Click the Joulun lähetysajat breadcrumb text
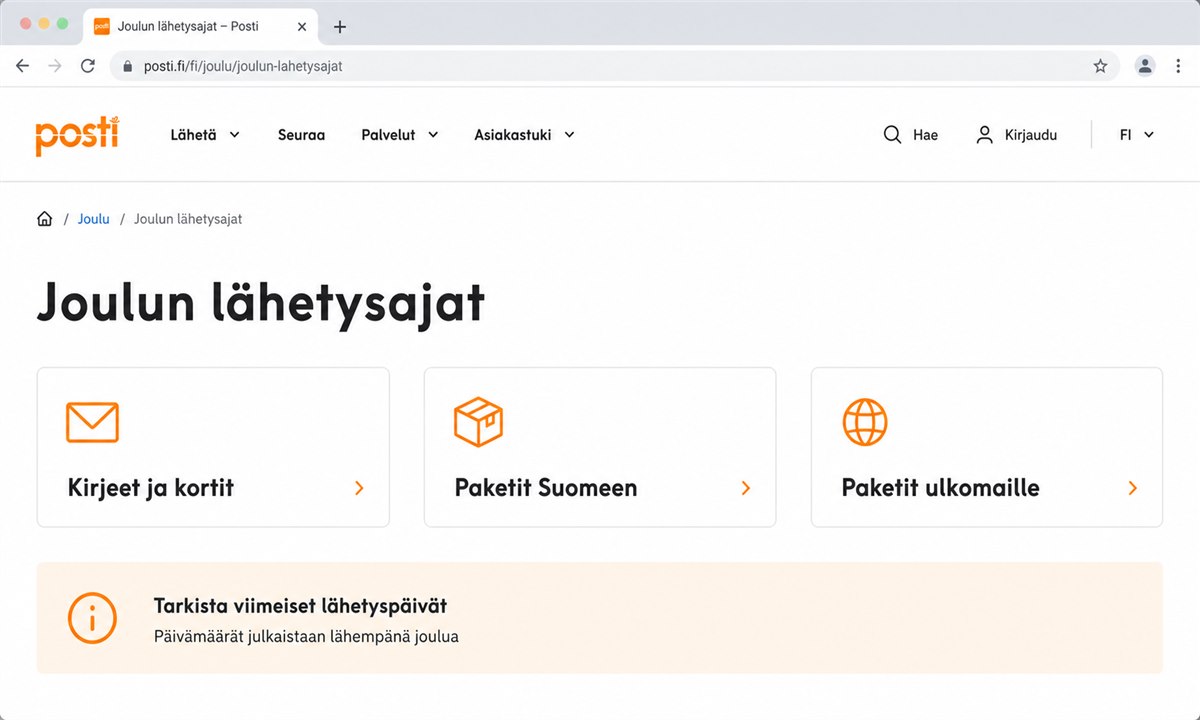The image size is (1200, 720). point(188,219)
